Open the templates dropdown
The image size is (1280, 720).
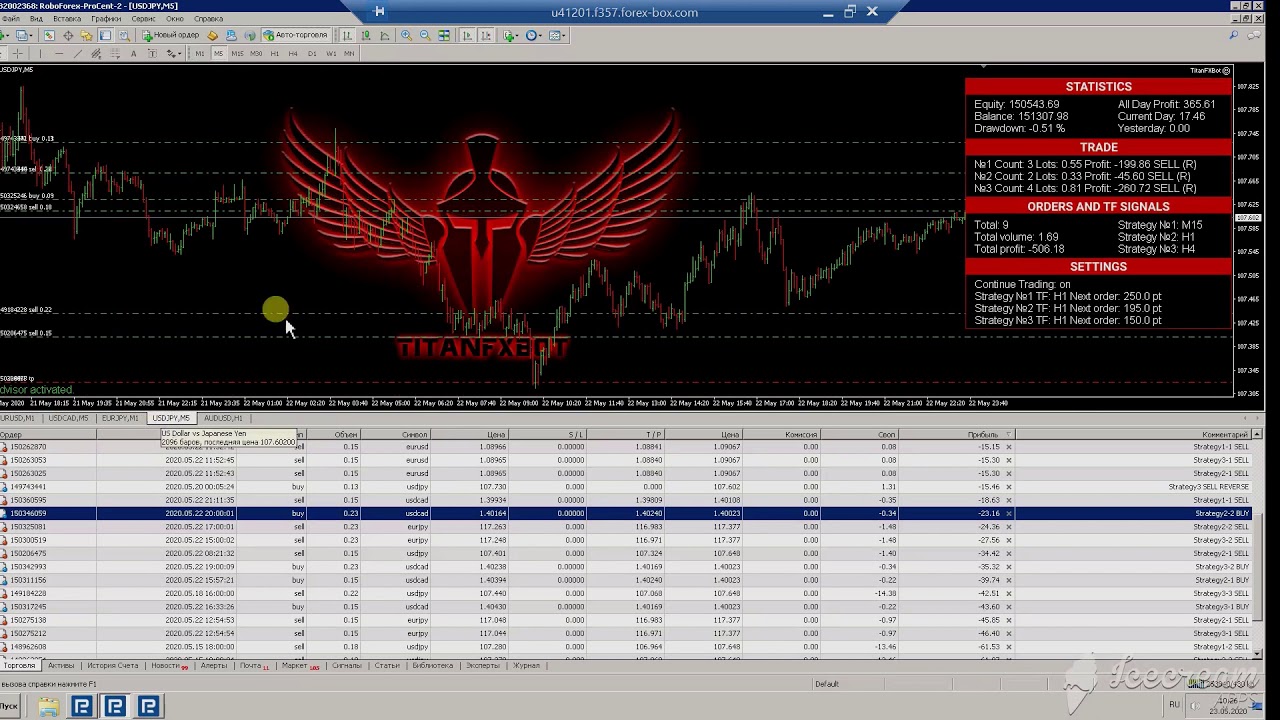[x=557, y=35]
